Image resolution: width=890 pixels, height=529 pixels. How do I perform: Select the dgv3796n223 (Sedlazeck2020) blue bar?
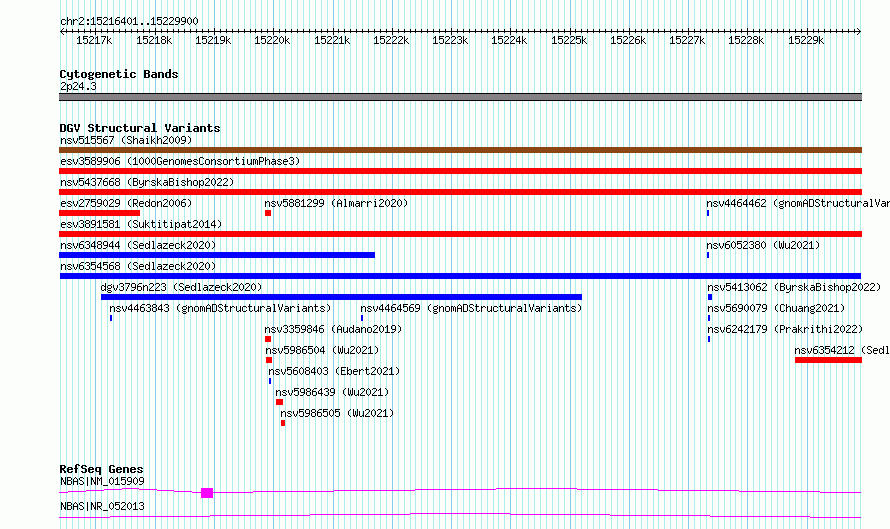tap(341, 297)
